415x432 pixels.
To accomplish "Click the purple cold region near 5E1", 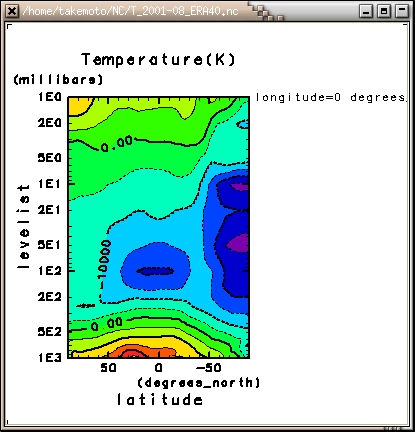I will tap(239, 243).
